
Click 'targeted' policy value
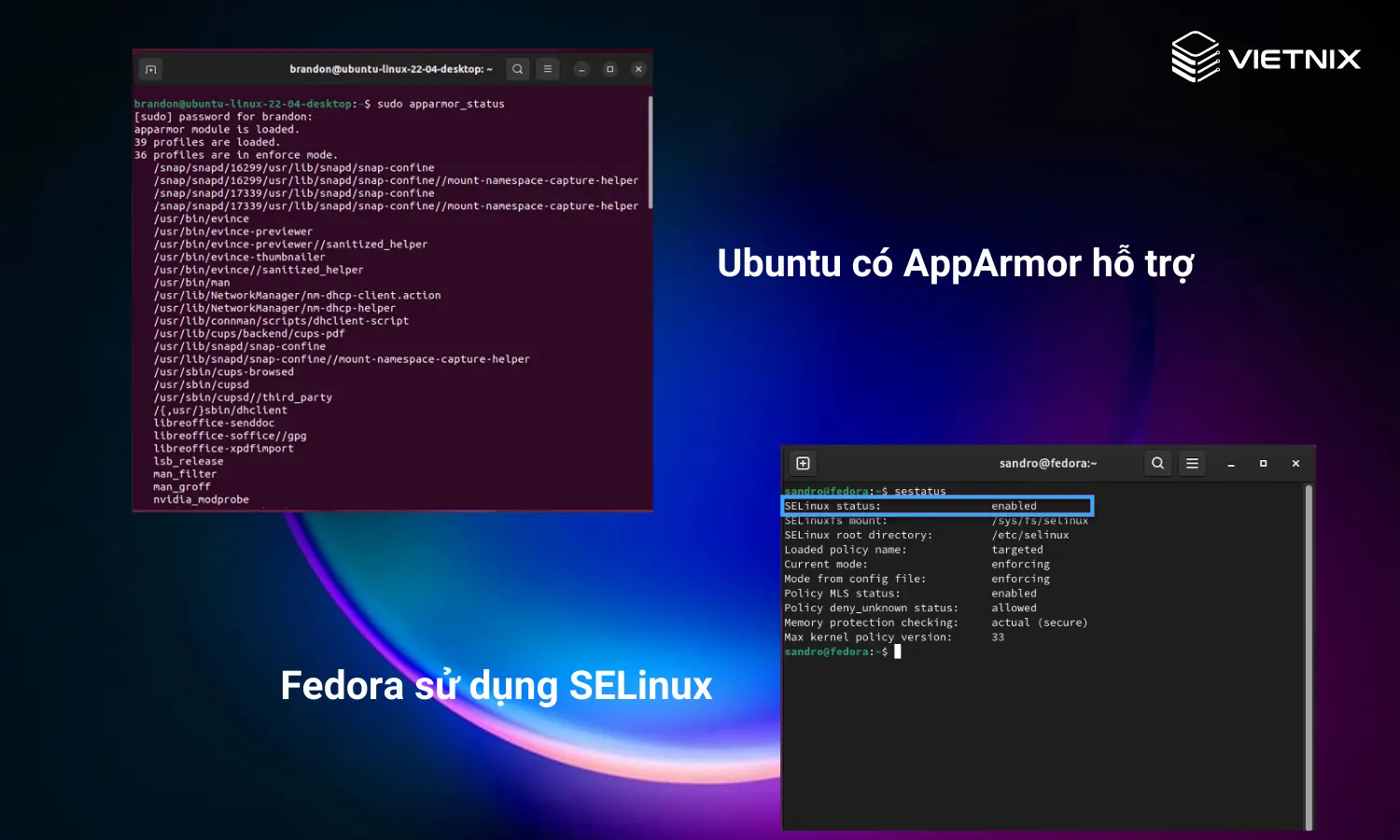1017,551
